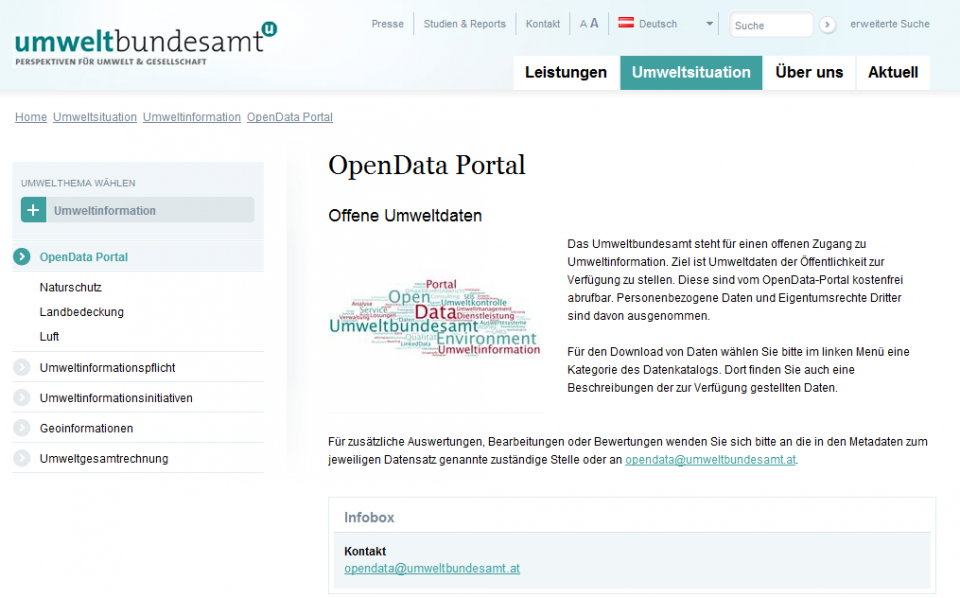The height and width of the screenshot is (598, 960).
Task: Click the large font size A icon
Action: (594, 23)
